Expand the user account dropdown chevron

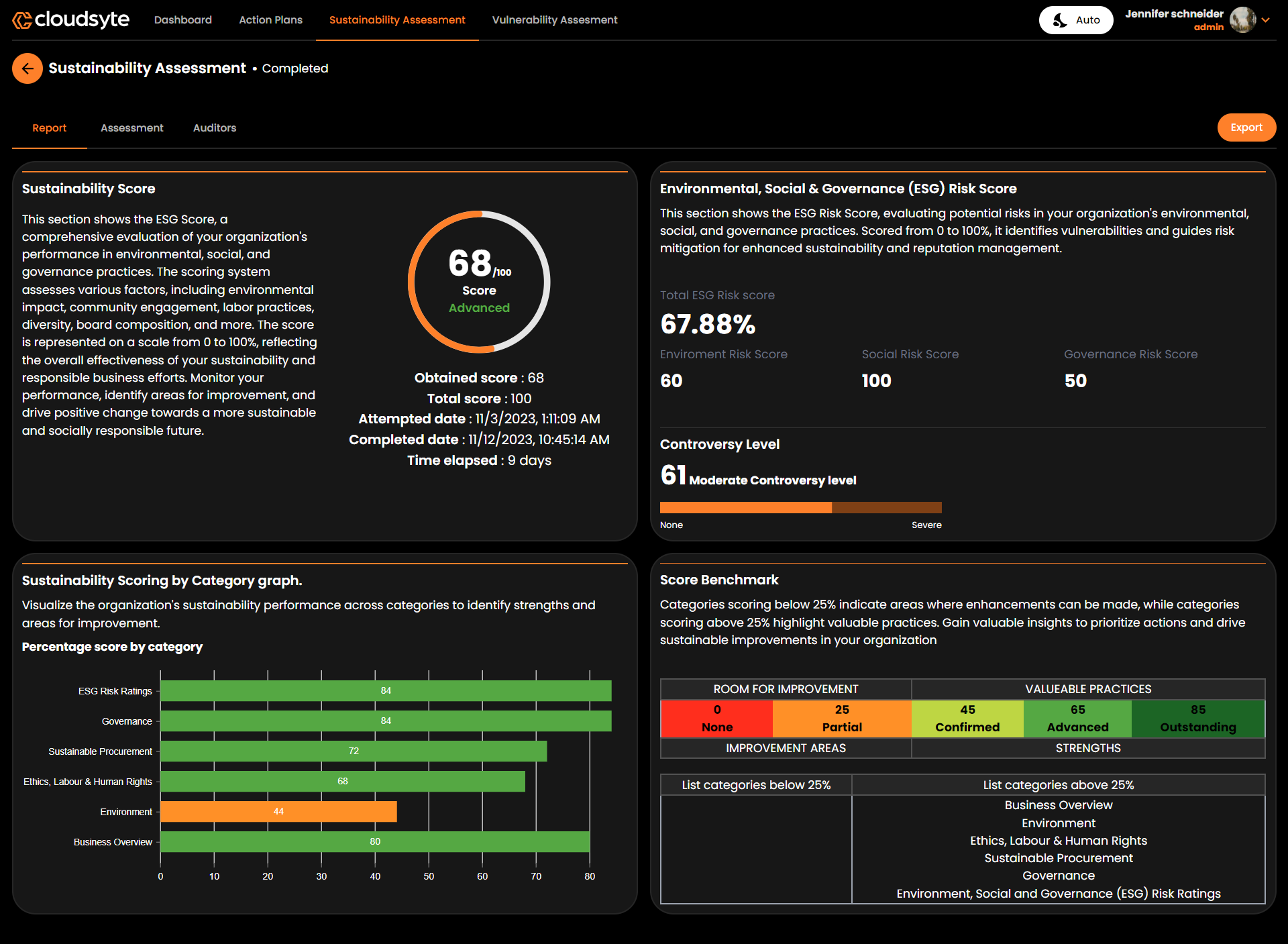coord(1266,20)
